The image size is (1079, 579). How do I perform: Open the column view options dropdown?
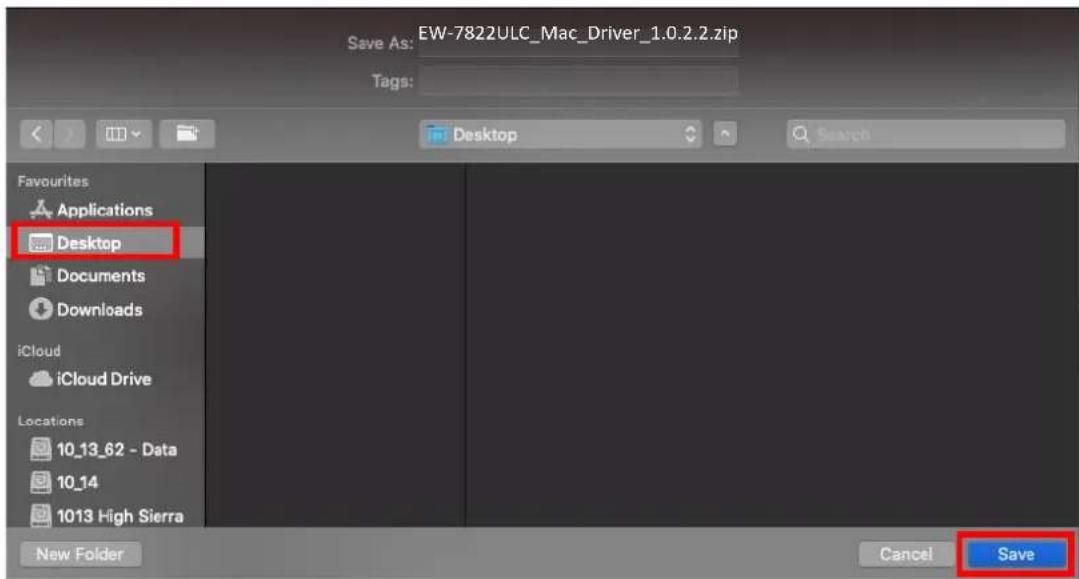[x=124, y=134]
